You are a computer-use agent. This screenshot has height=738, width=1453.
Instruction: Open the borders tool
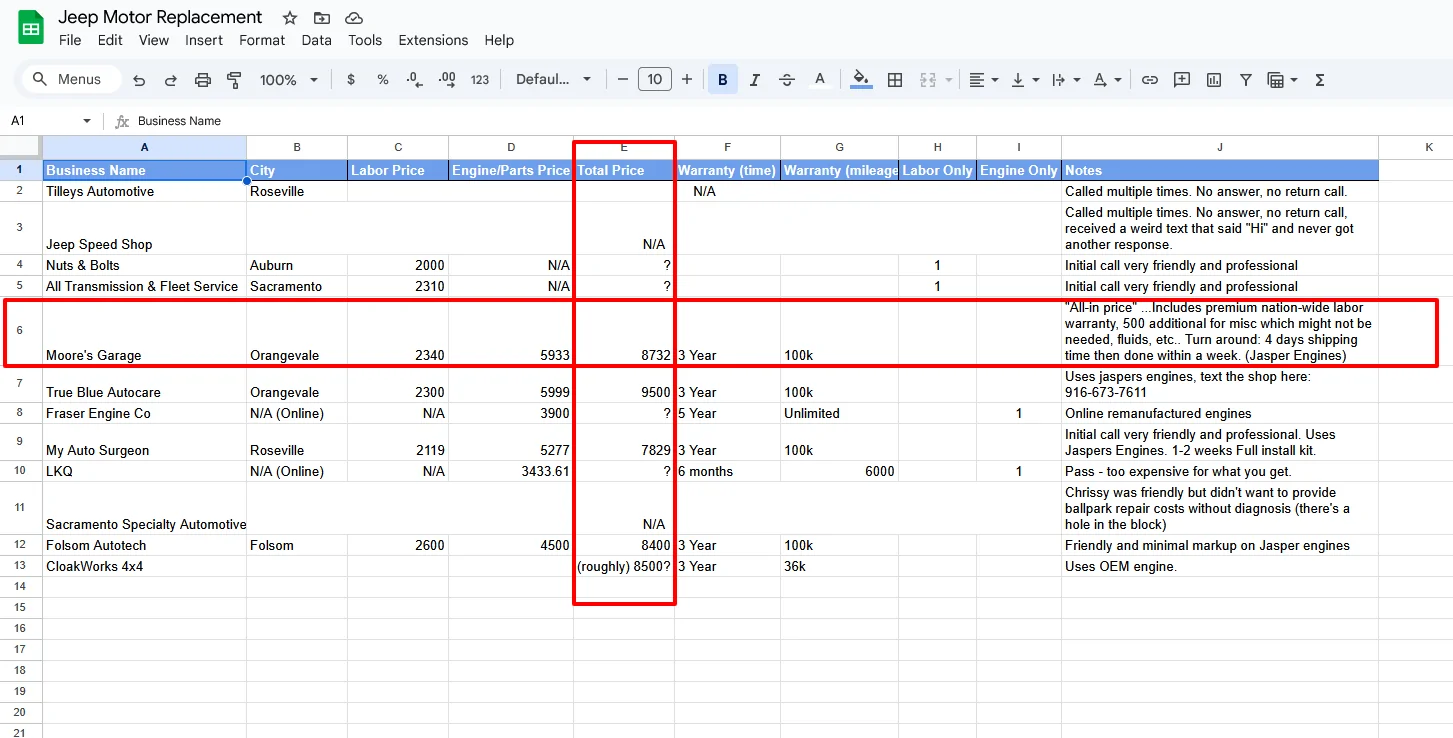(896, 80)
